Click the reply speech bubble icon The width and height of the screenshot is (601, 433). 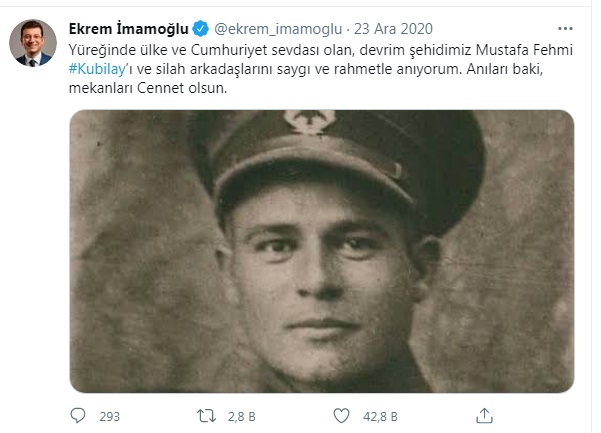pos(78,415)
